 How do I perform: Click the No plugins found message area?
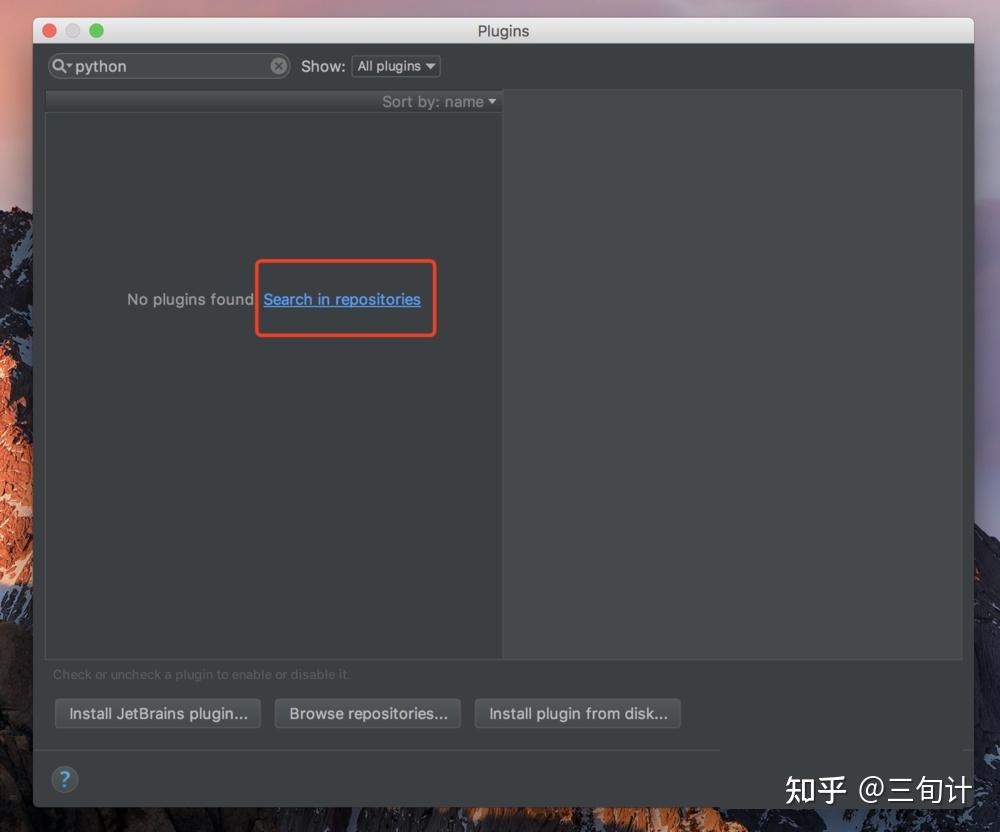point(190,299)
